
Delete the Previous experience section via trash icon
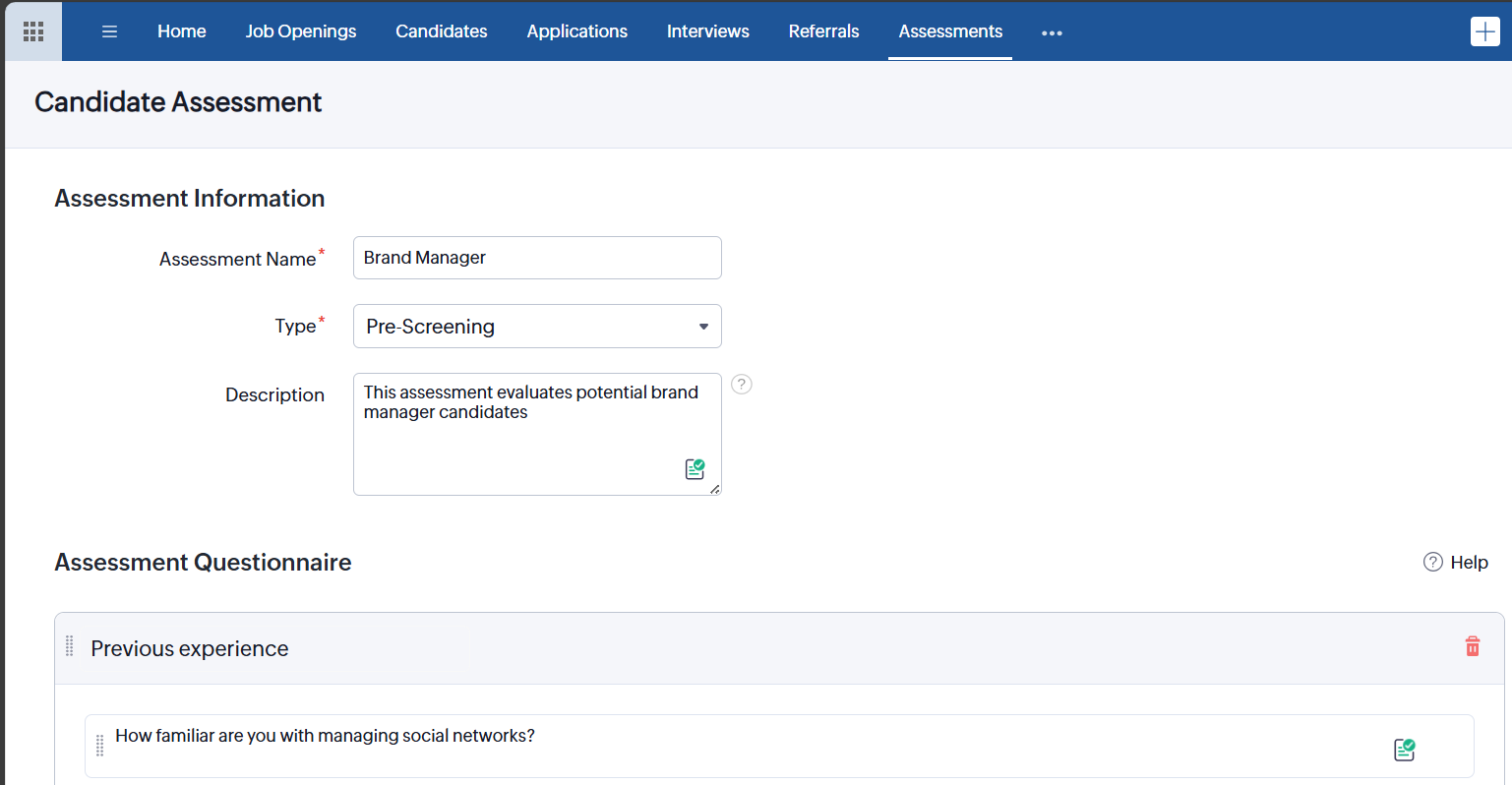click(1472, 646)
